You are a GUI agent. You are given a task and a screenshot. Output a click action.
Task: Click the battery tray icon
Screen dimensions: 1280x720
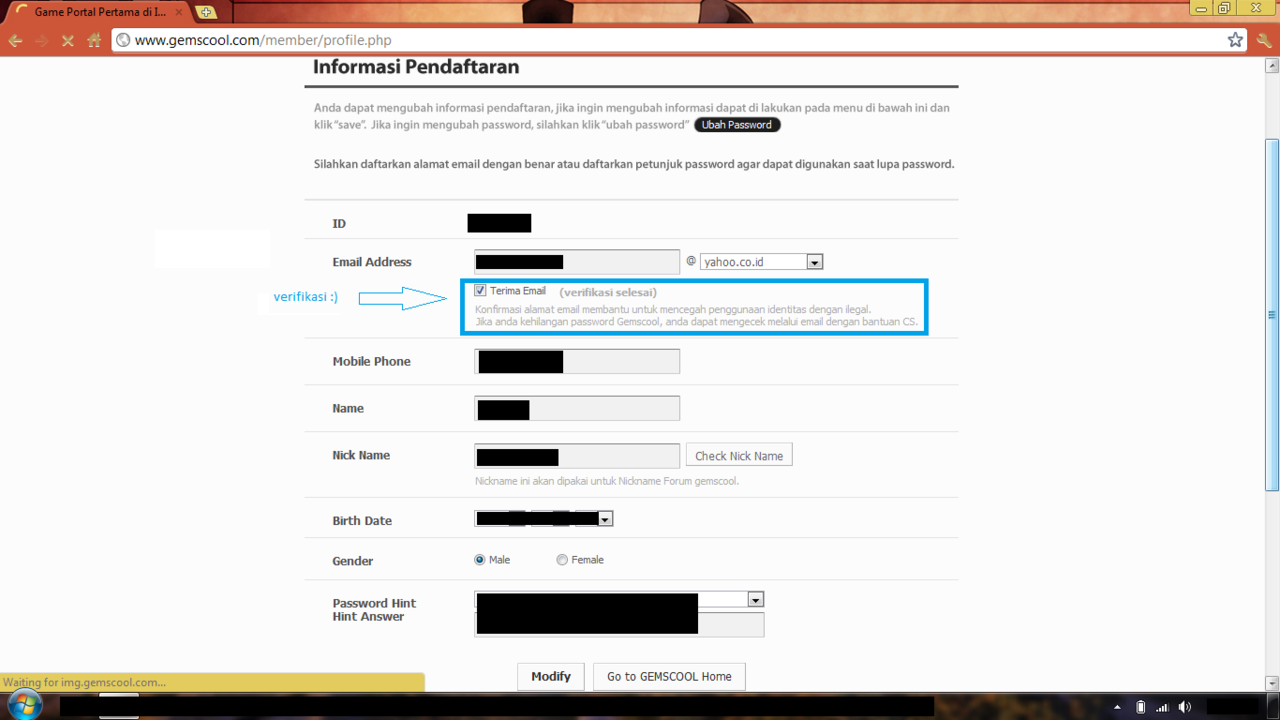1140,707
